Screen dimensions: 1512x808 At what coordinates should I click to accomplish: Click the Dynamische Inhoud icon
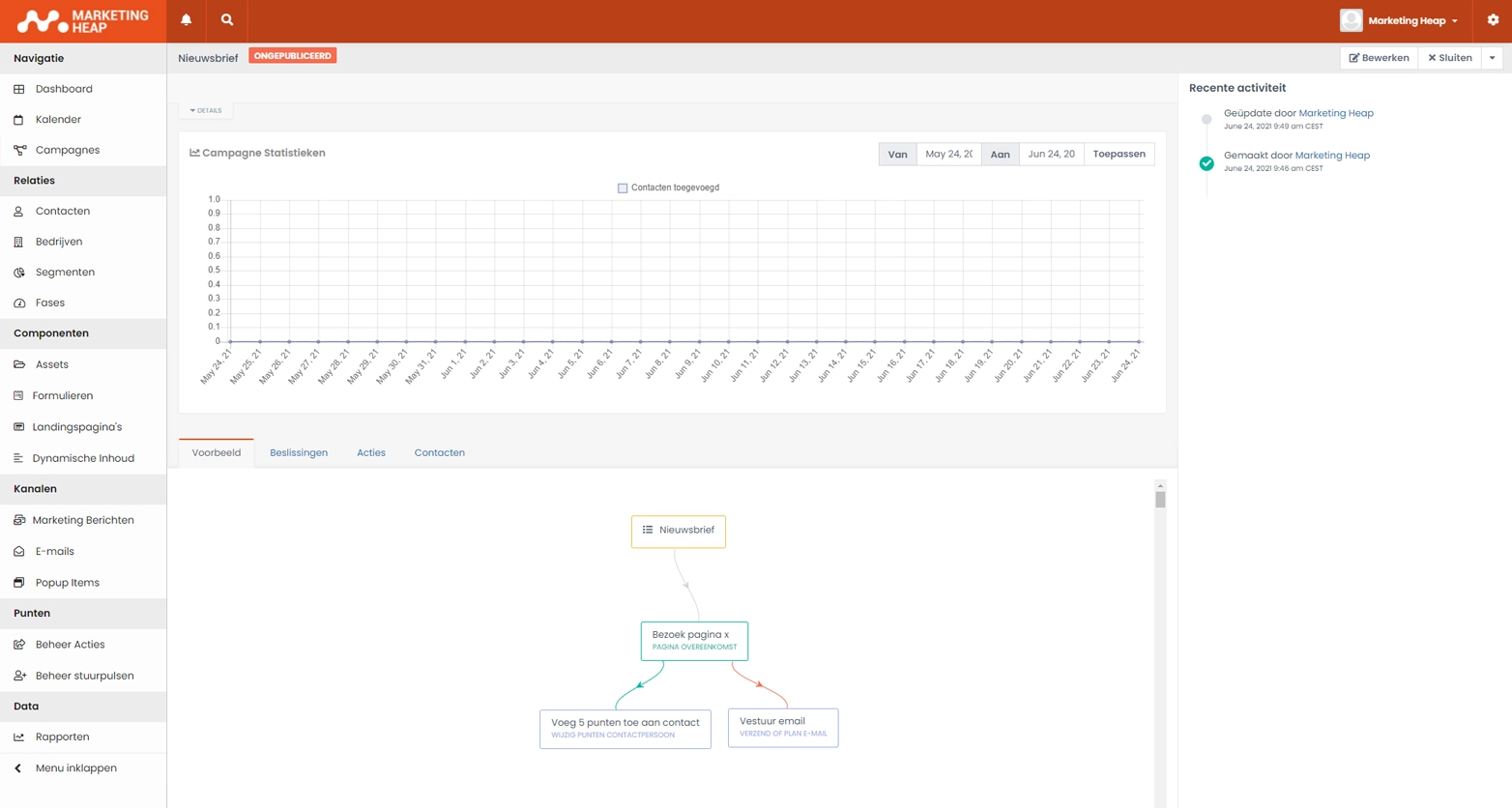[18, 458]
